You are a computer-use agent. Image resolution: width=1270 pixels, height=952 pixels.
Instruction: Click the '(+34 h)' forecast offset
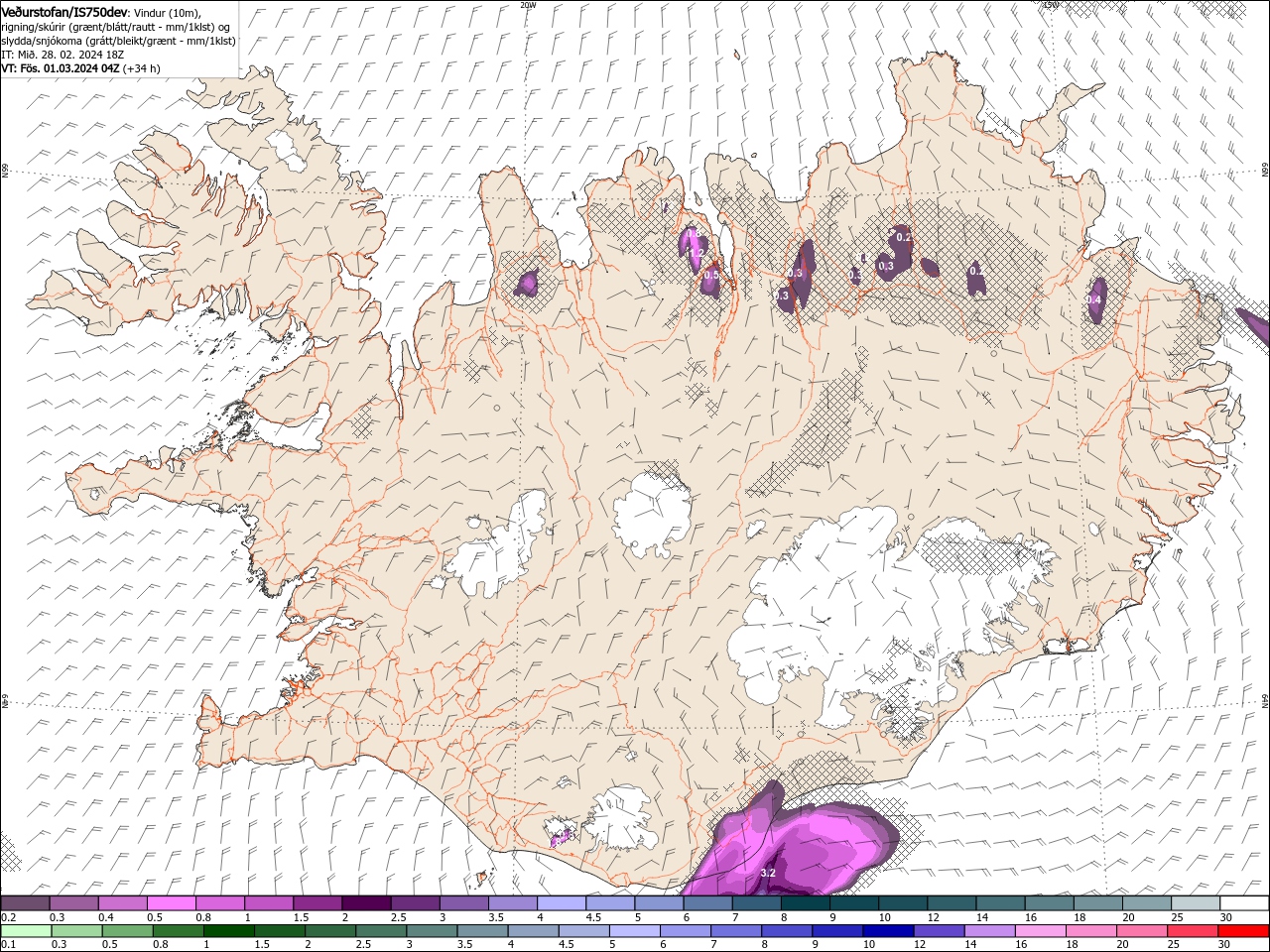click(x=142, y=68)
